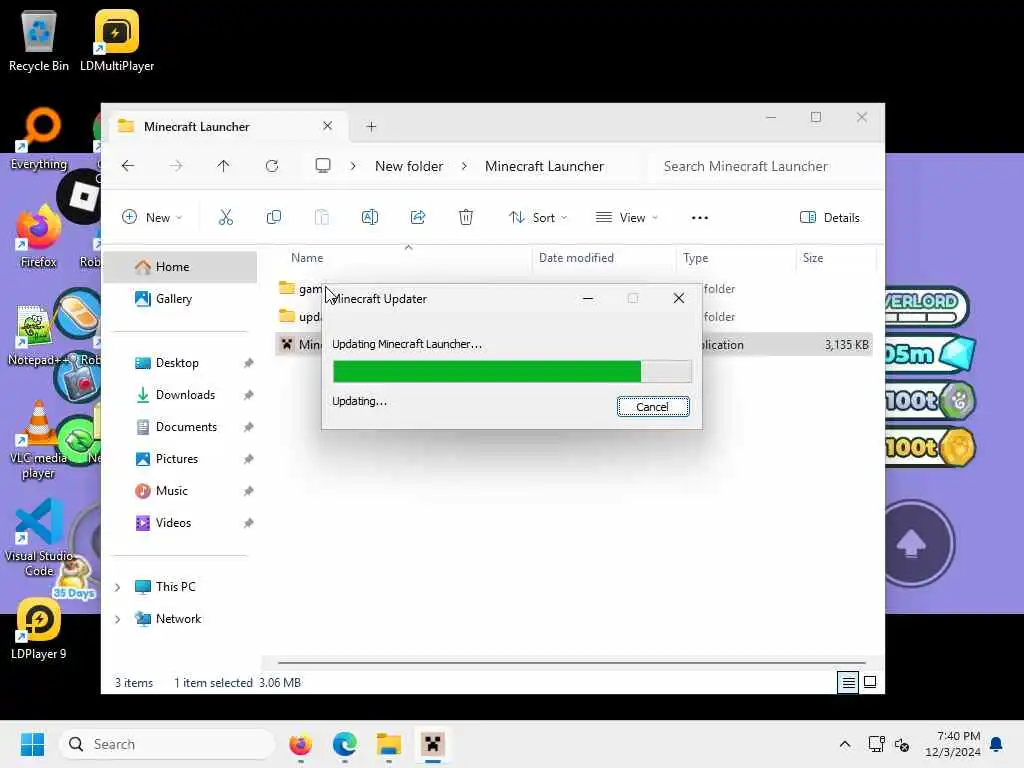Expand the This PC tree node

click(118, 587)
